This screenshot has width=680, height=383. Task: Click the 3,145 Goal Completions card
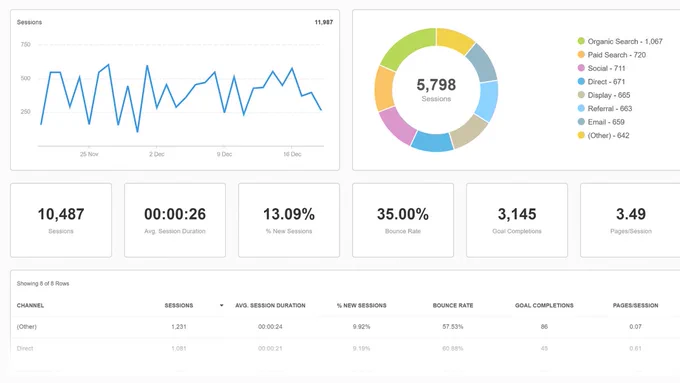[x=517, y=220]
